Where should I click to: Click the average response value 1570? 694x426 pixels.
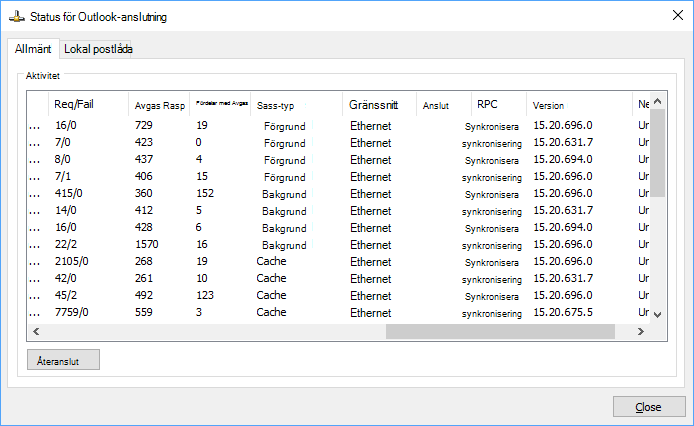tap(147, 244)
